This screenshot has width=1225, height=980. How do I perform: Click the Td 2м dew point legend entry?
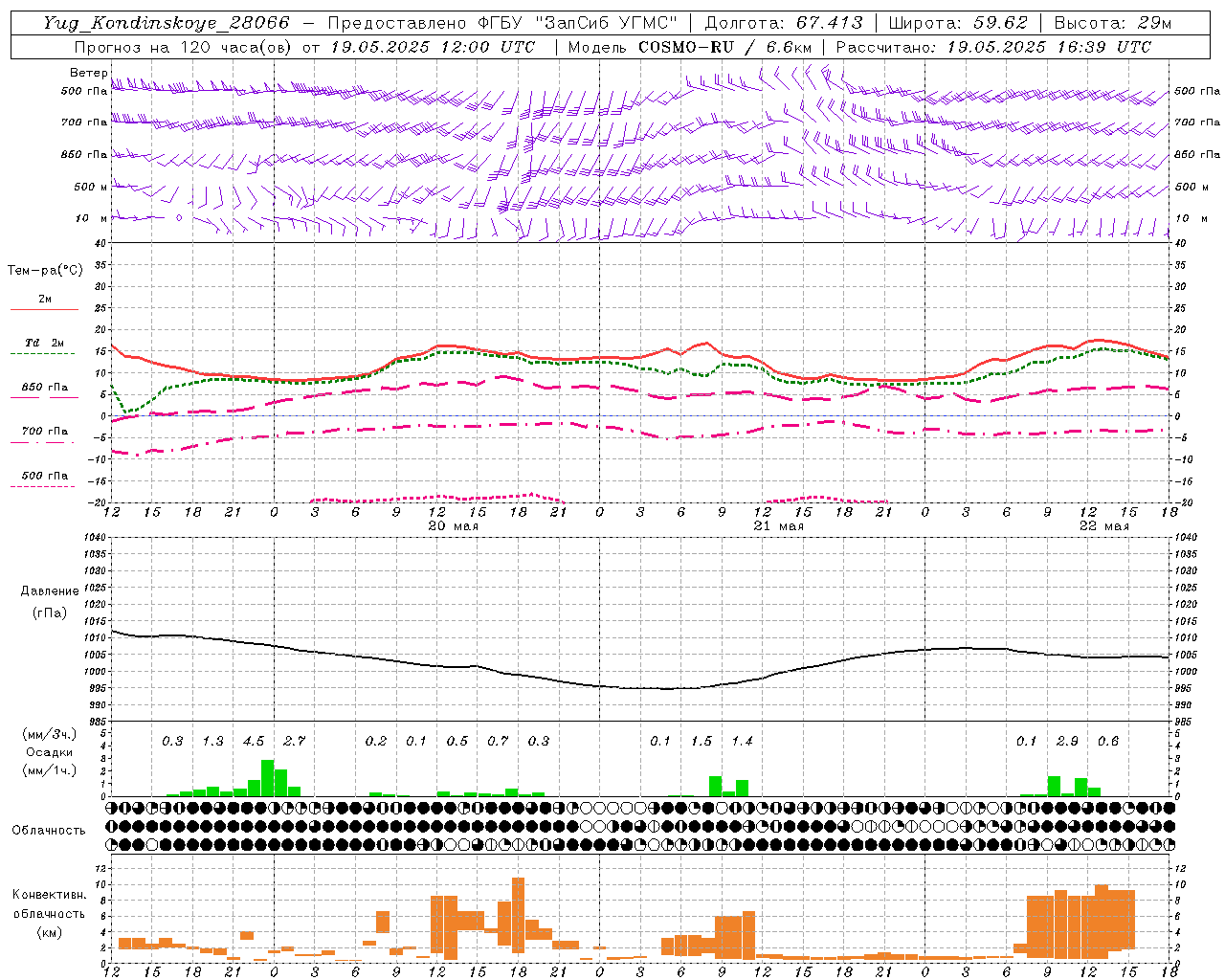(45, 347)
